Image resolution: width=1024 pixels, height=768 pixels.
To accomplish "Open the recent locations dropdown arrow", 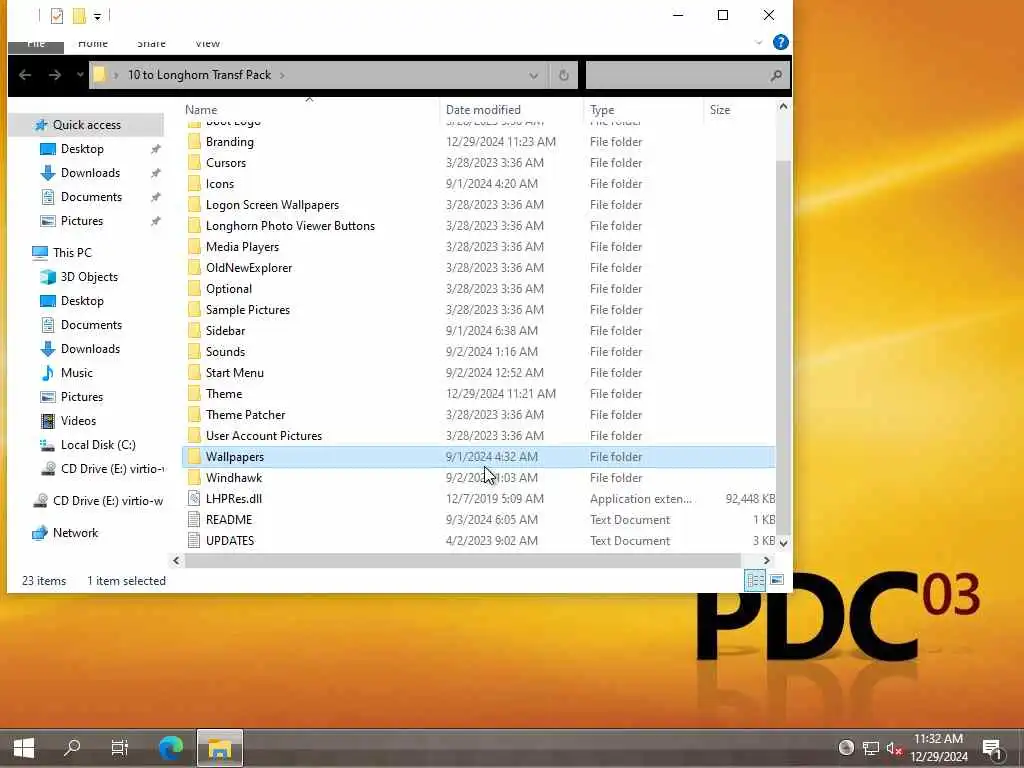I will click(x=80, y=75).
